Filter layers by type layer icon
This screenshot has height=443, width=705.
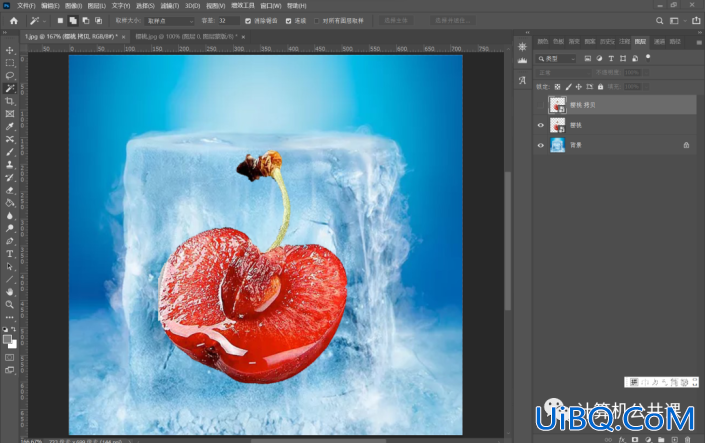pos(611,58)
